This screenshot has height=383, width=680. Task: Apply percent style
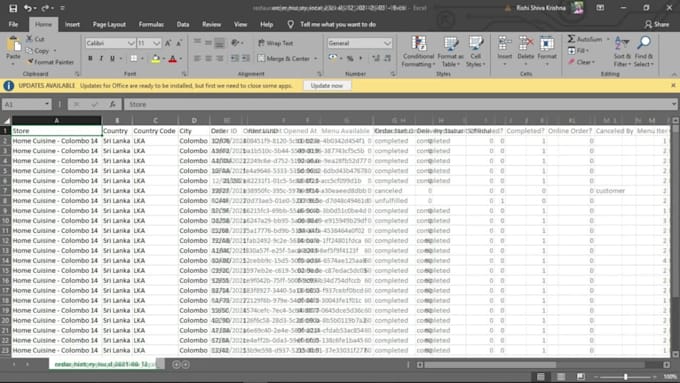click(350, 59)
